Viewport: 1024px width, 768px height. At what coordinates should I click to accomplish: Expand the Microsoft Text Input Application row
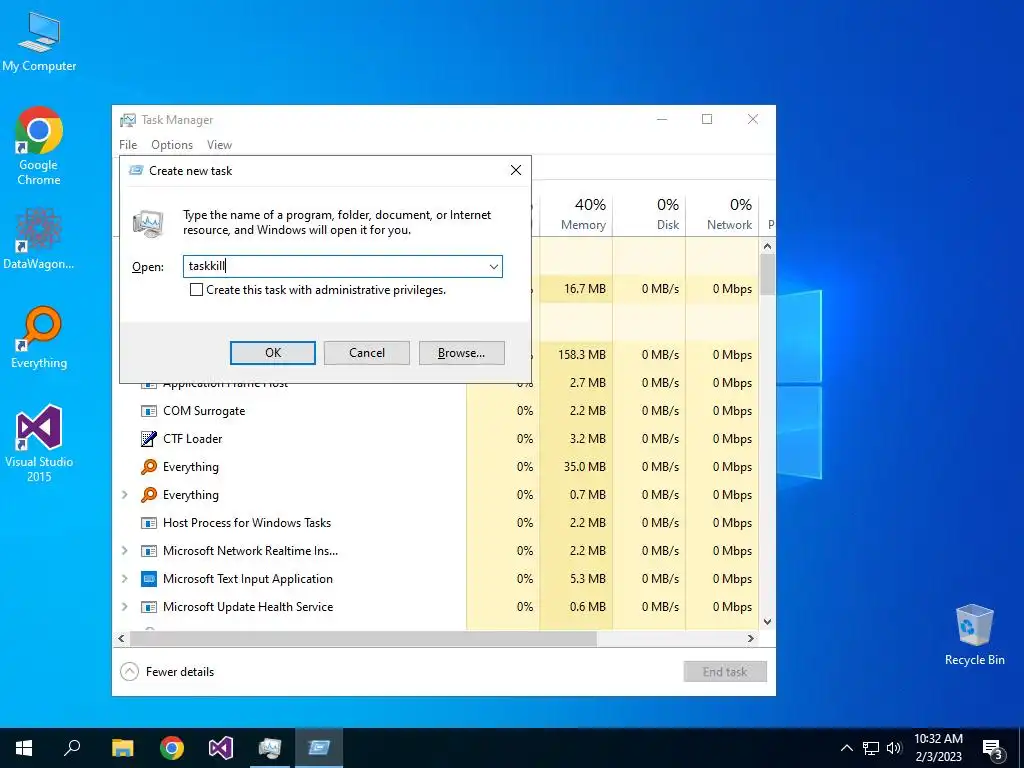(125, 579)
